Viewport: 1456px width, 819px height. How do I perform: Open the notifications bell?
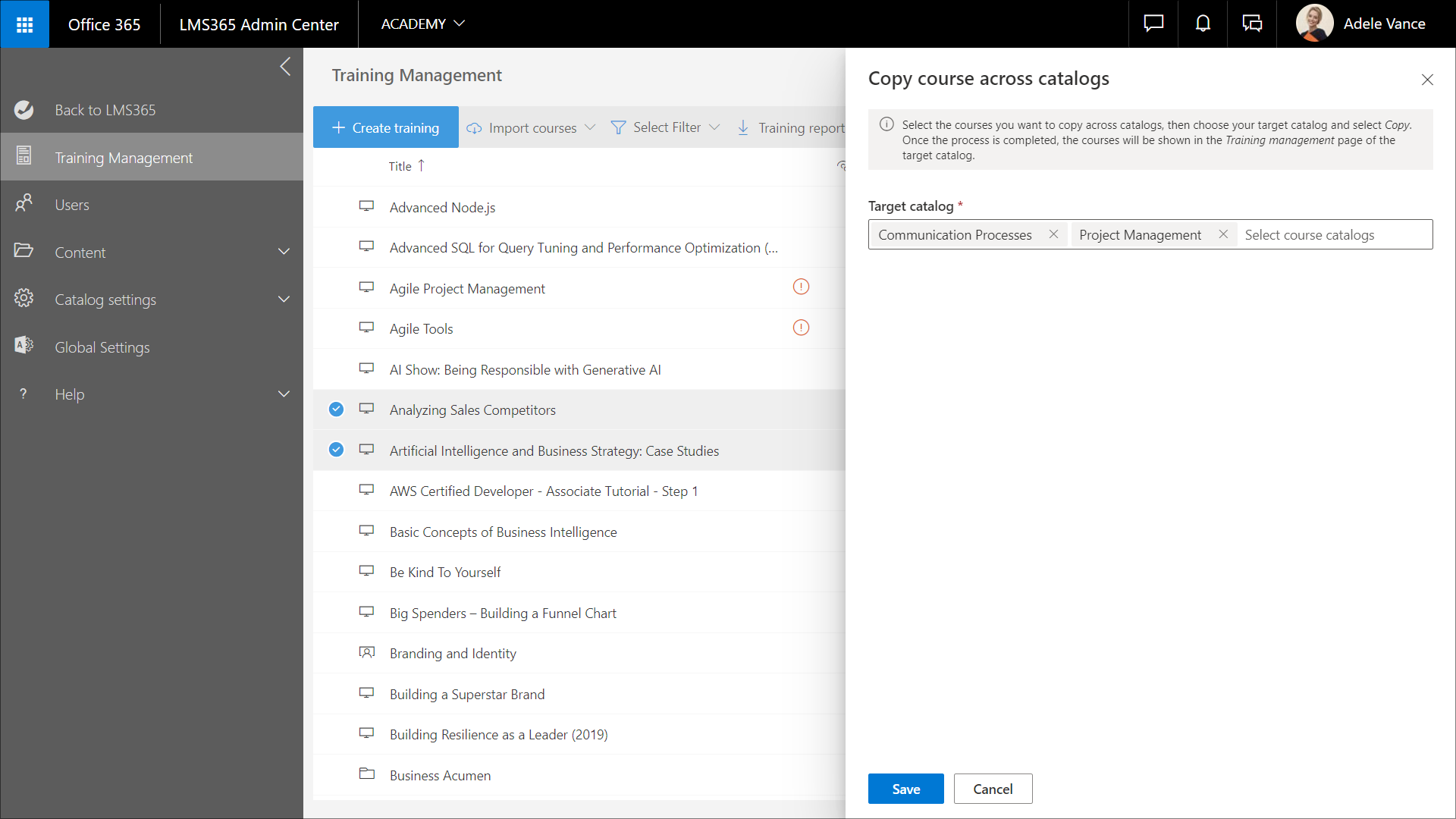(x=1203, y=24)
